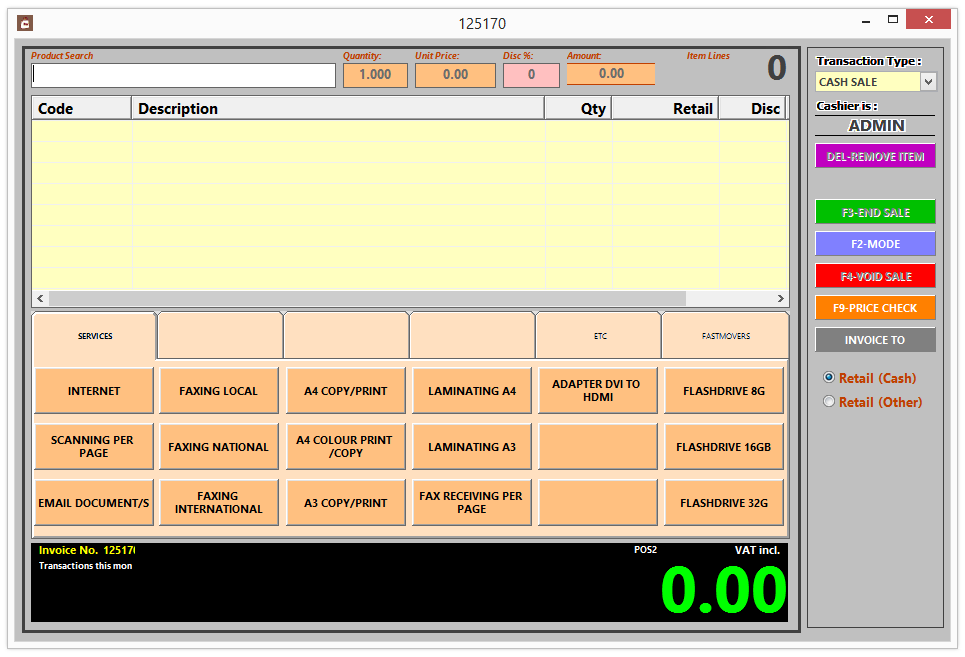The height and width of the screenshot is (657, 965).
Task: Click inside the Product Search field
Action: [x=183, y=74]
